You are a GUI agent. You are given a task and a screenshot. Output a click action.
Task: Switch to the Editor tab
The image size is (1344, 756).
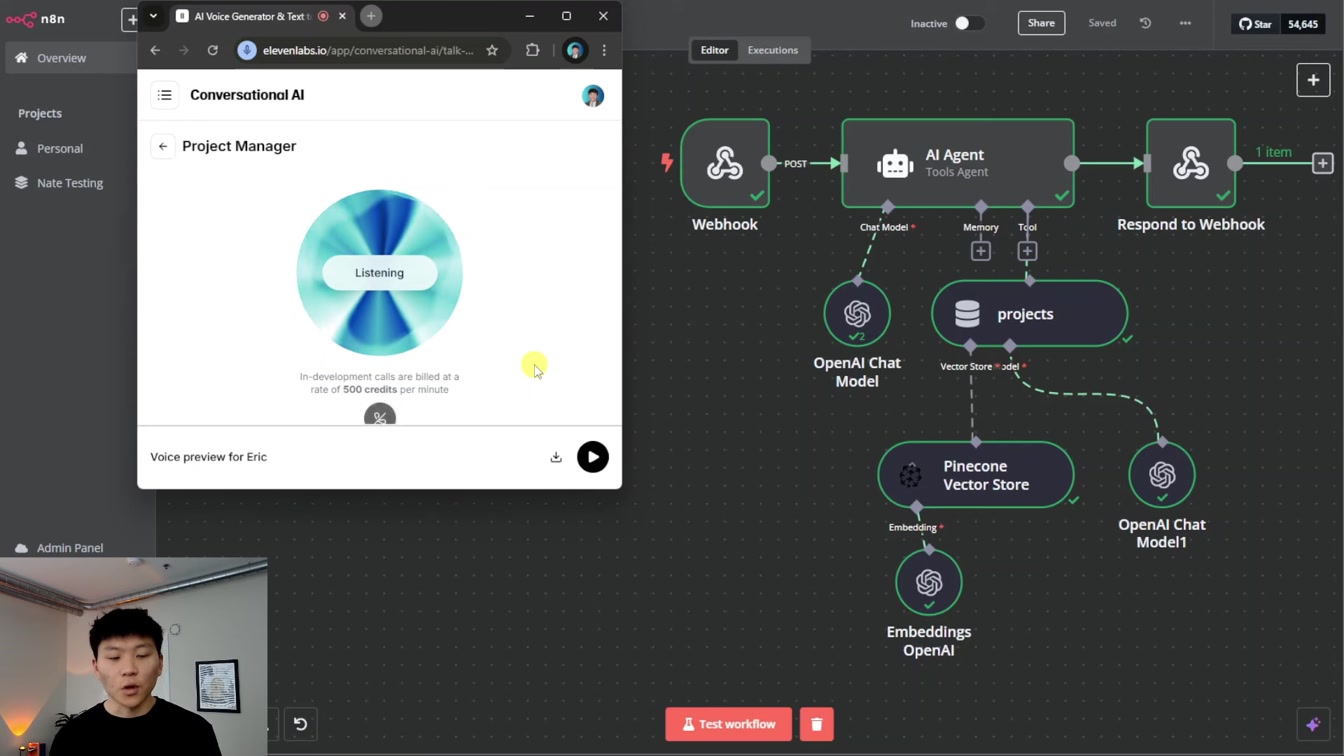click(714, 50)
